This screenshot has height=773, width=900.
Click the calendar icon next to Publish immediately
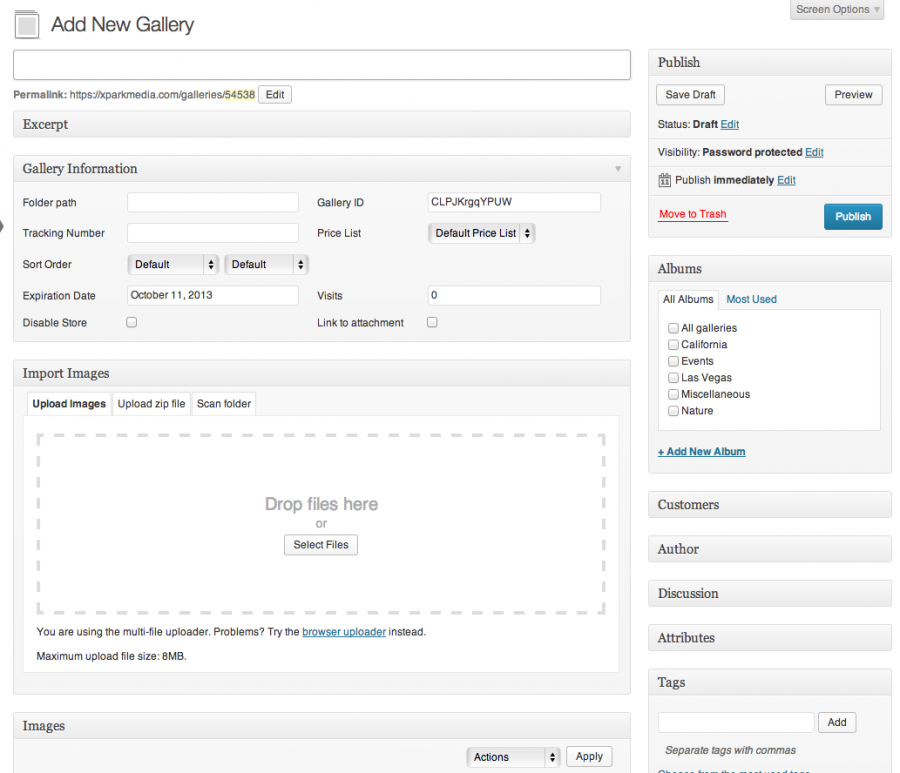coord(665,180)
